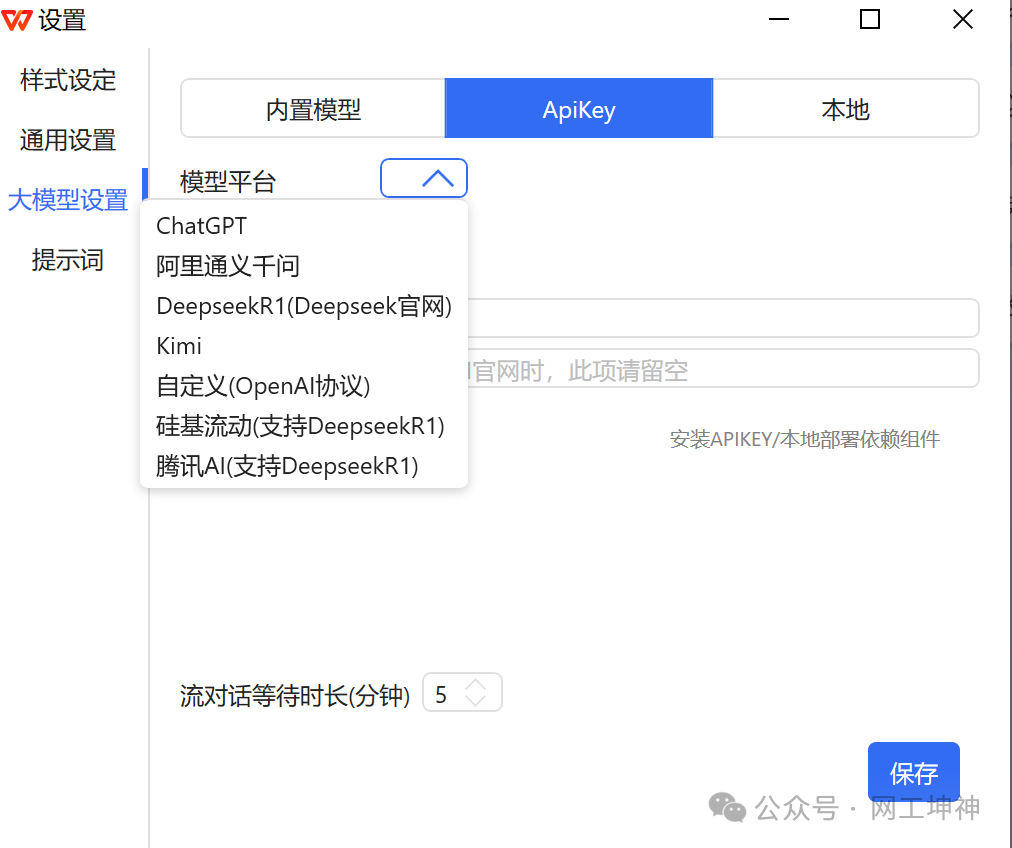Click the WPS logo icon in title bar

pos(17,20)
